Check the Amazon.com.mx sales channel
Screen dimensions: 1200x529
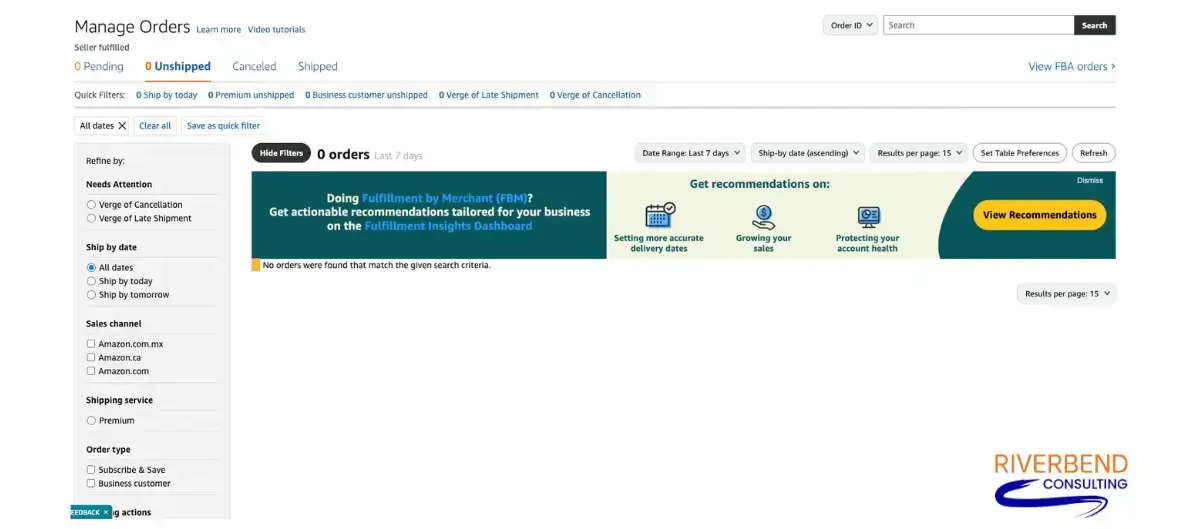point(91,344)
